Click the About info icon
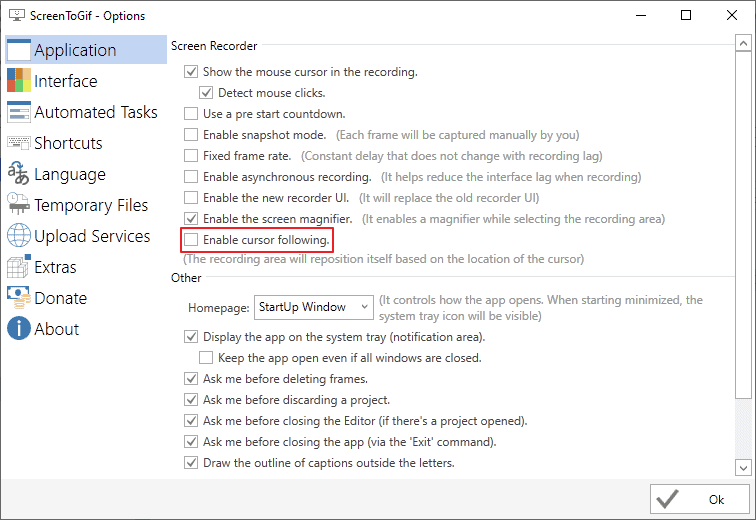 coord(19,329)
